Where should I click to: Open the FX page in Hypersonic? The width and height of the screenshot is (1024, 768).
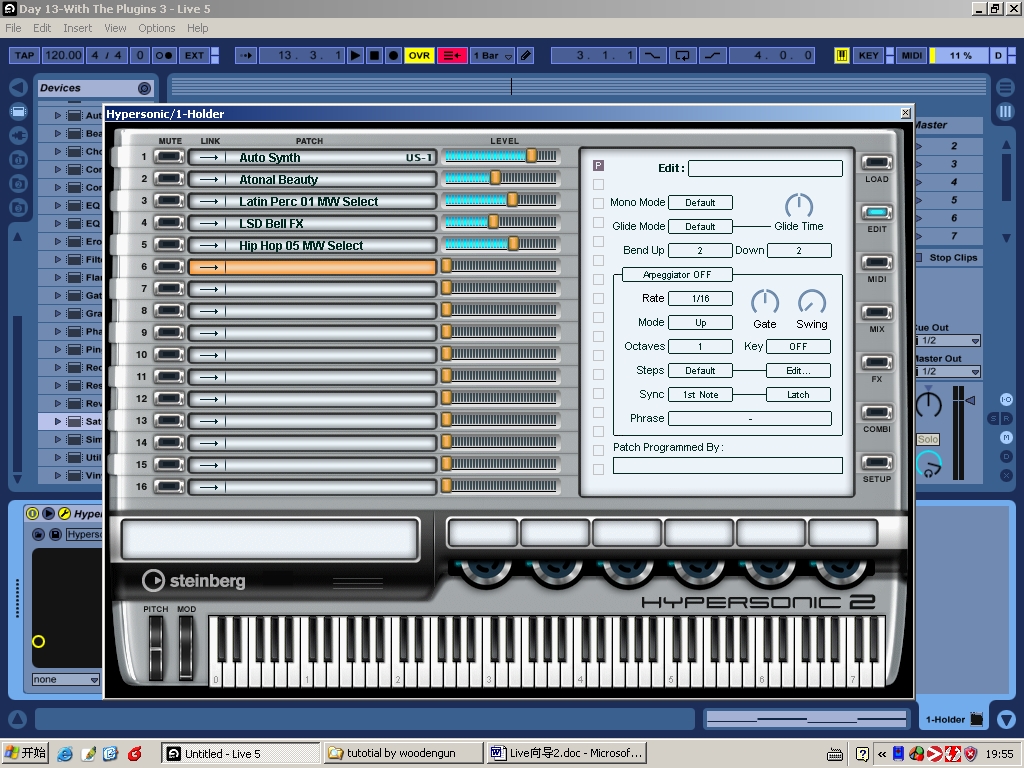(x=876, y=362)
